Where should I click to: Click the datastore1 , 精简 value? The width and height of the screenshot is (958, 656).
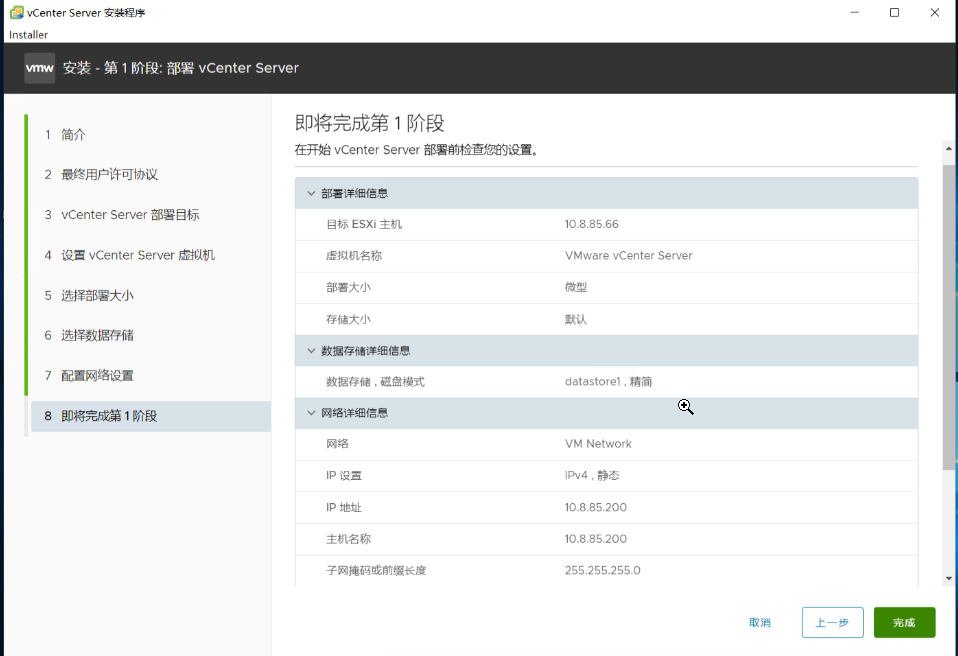pyautogui.click(x=609, y=382)
